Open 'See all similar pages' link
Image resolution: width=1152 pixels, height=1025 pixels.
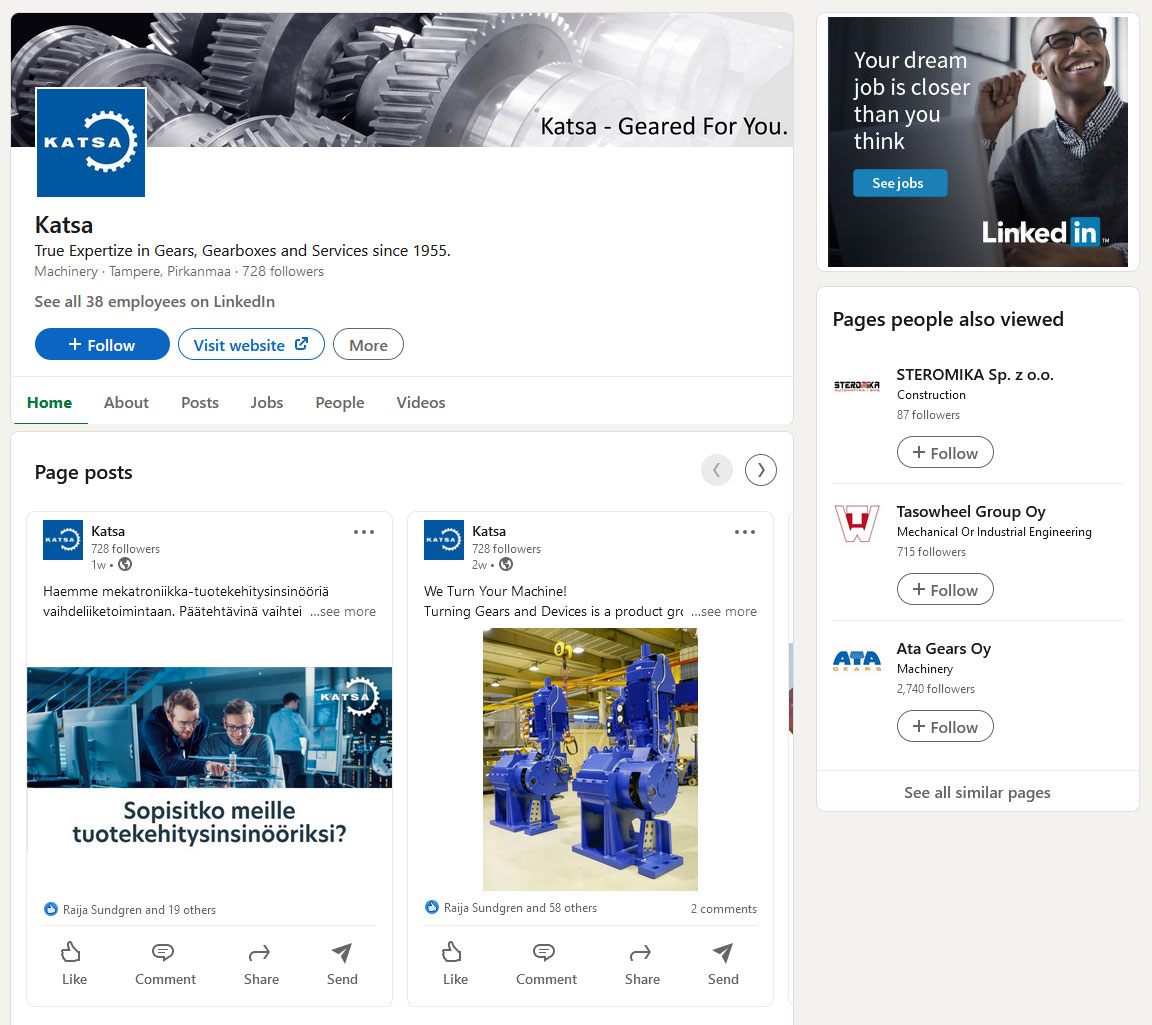(x=977, y=792)
